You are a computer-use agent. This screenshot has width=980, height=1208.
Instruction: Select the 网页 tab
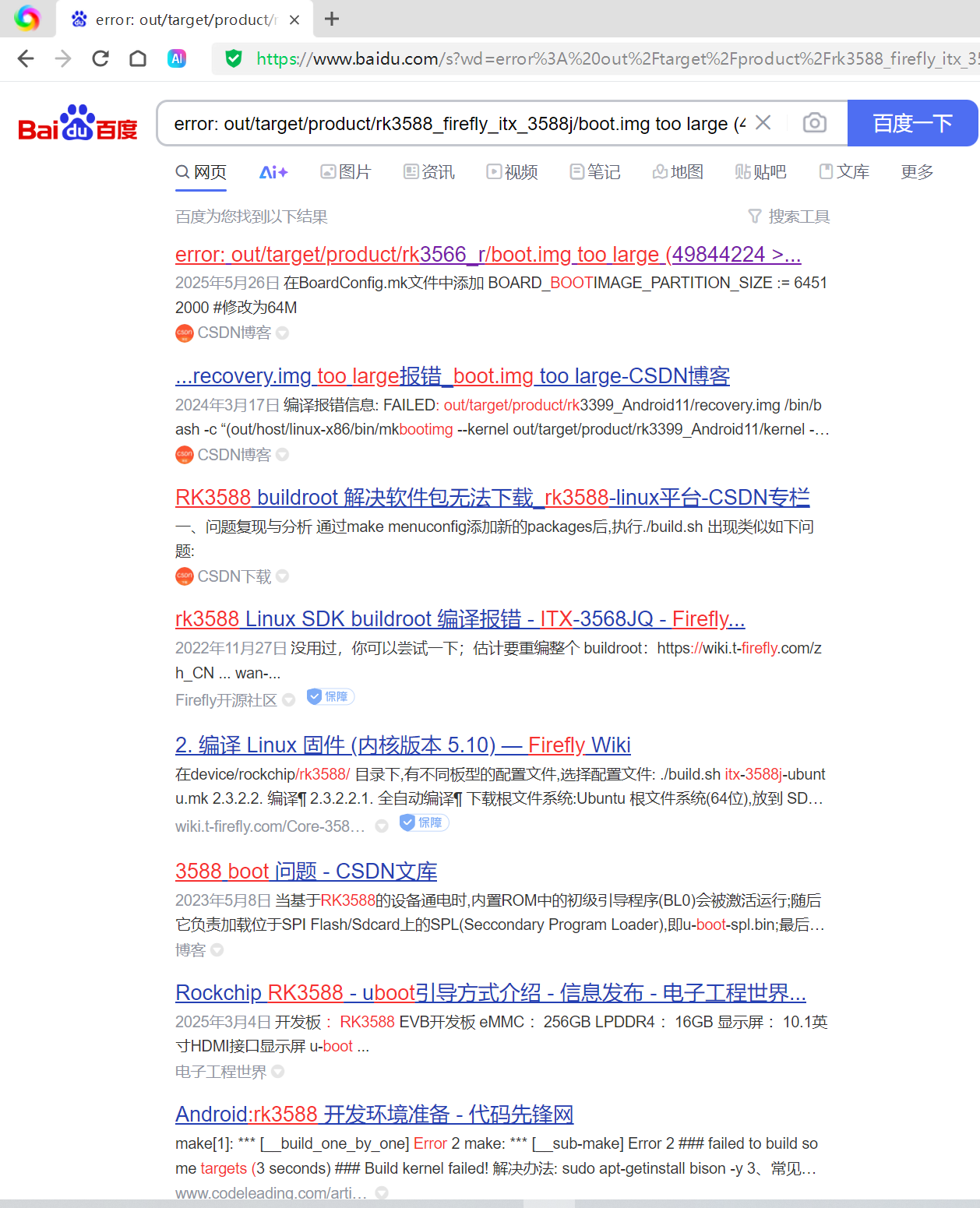click(x=201, y=172)
